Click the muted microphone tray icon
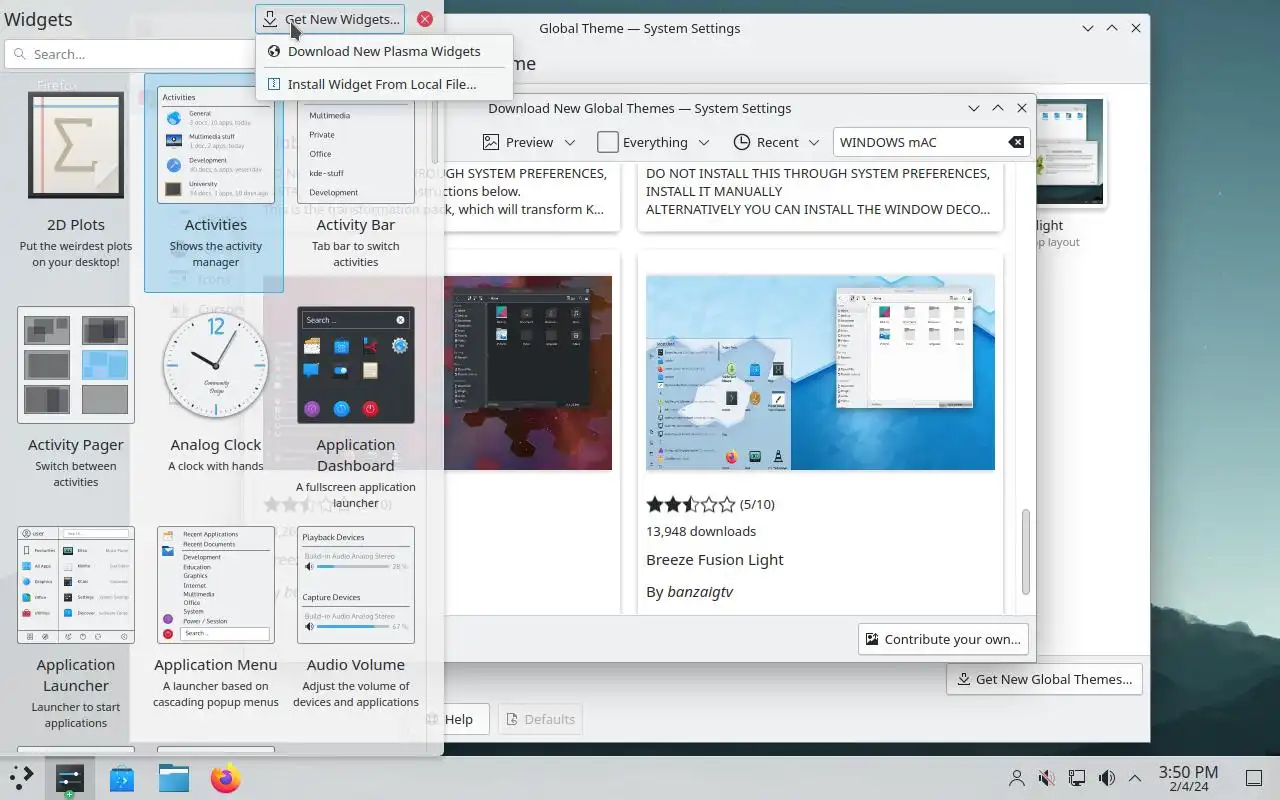The image size is (1280, 800). [1047, 778]
